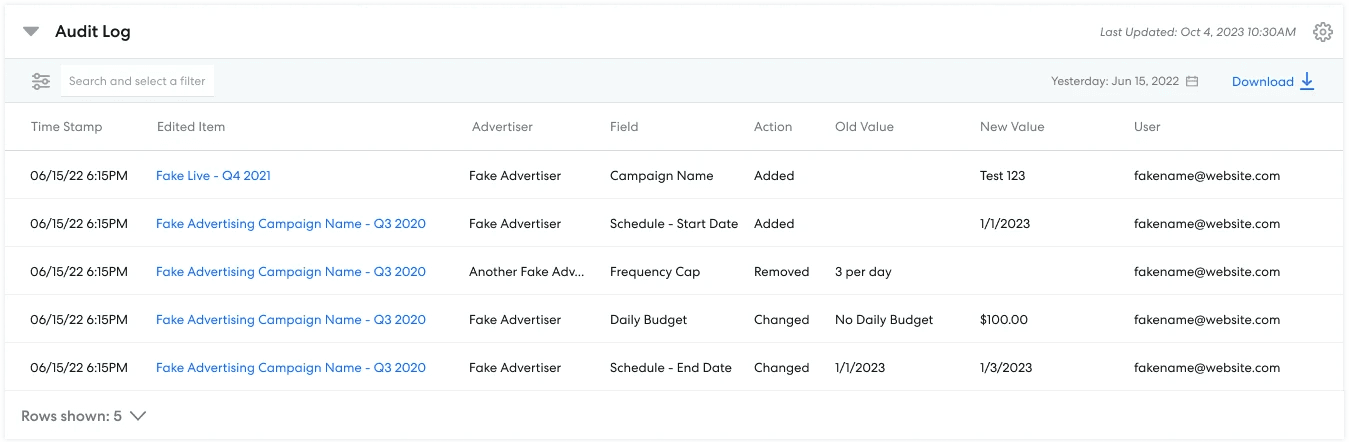Open campaign link in Frequency Cap row
1349x442 pixels.
[290, 272]
